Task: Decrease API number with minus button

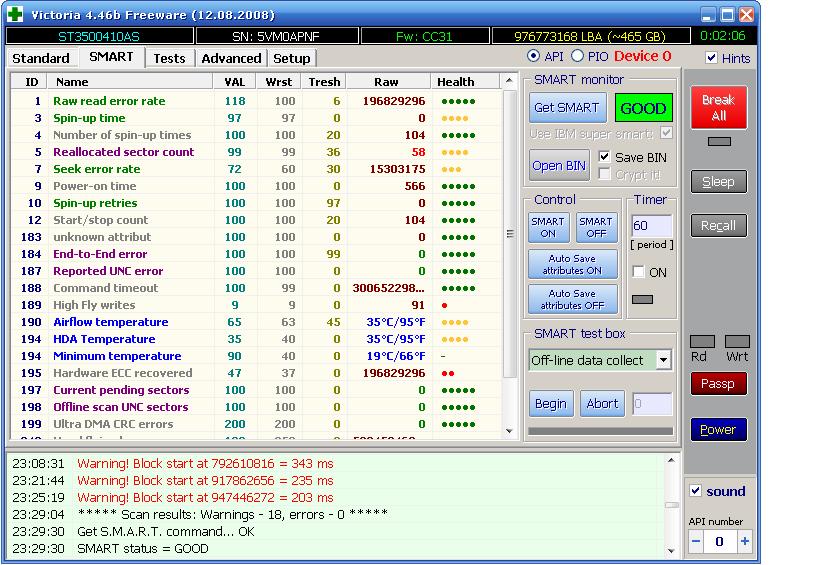Action: tap(695, 541)
